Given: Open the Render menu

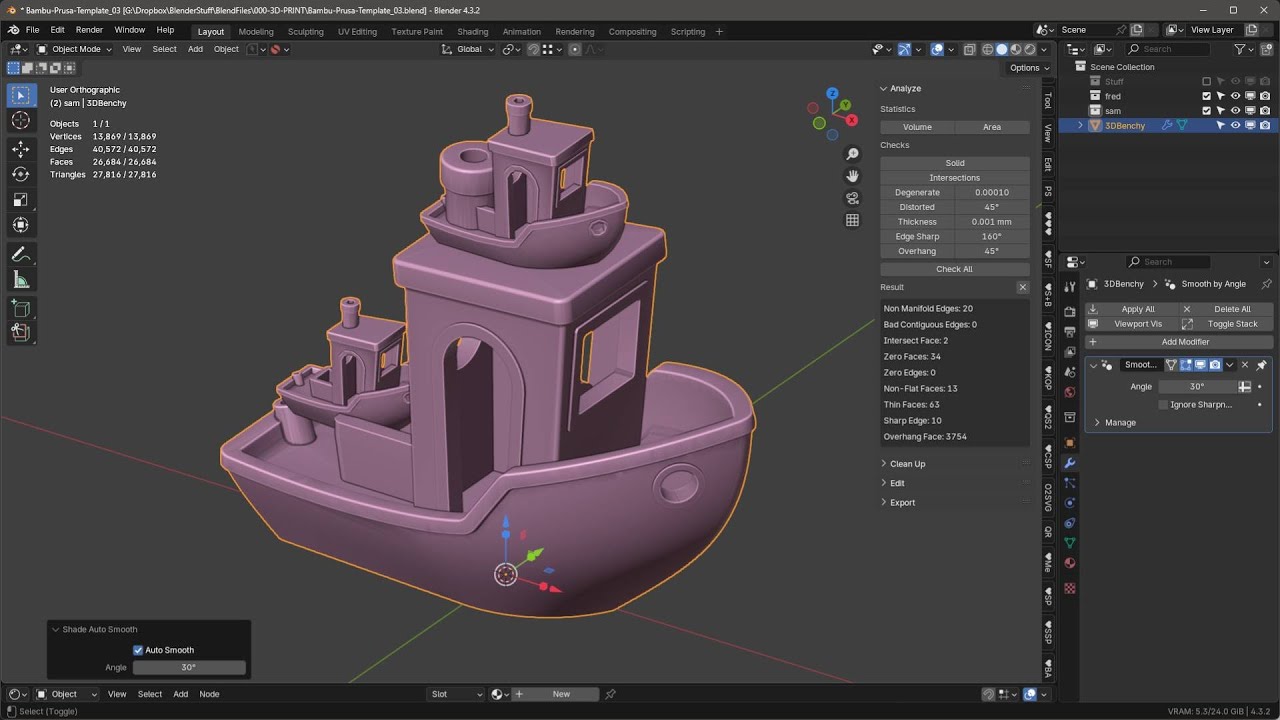Looking at the screenshot, I should [x=89, y=30].
